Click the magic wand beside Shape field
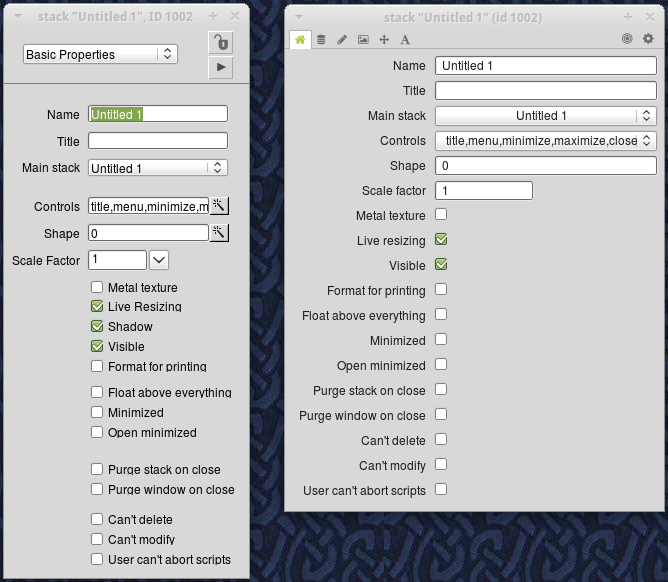The height and width of the screenshot is (582, 668). (220, 233)
